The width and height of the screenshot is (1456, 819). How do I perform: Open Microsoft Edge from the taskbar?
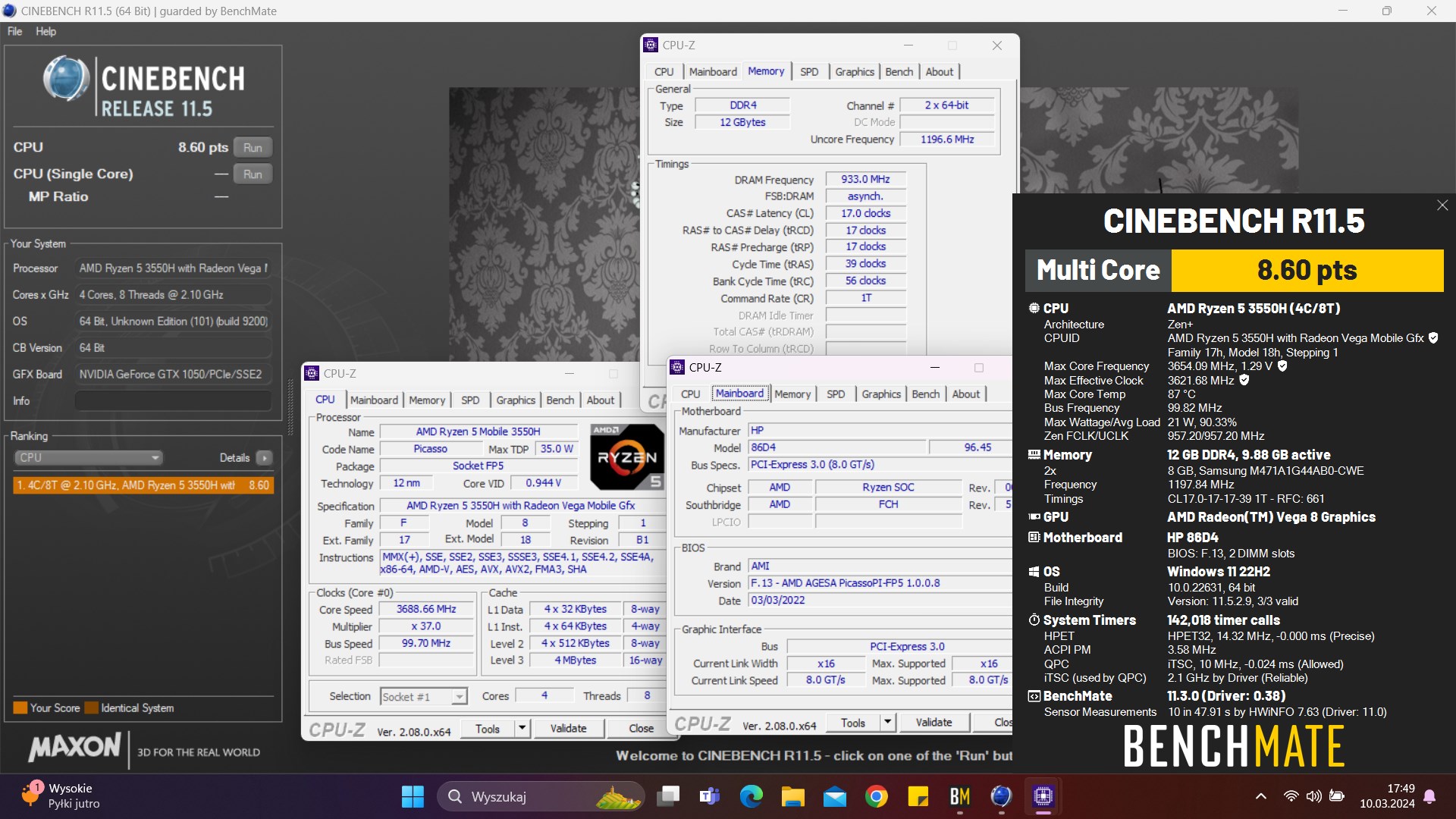tap(752, 796)
